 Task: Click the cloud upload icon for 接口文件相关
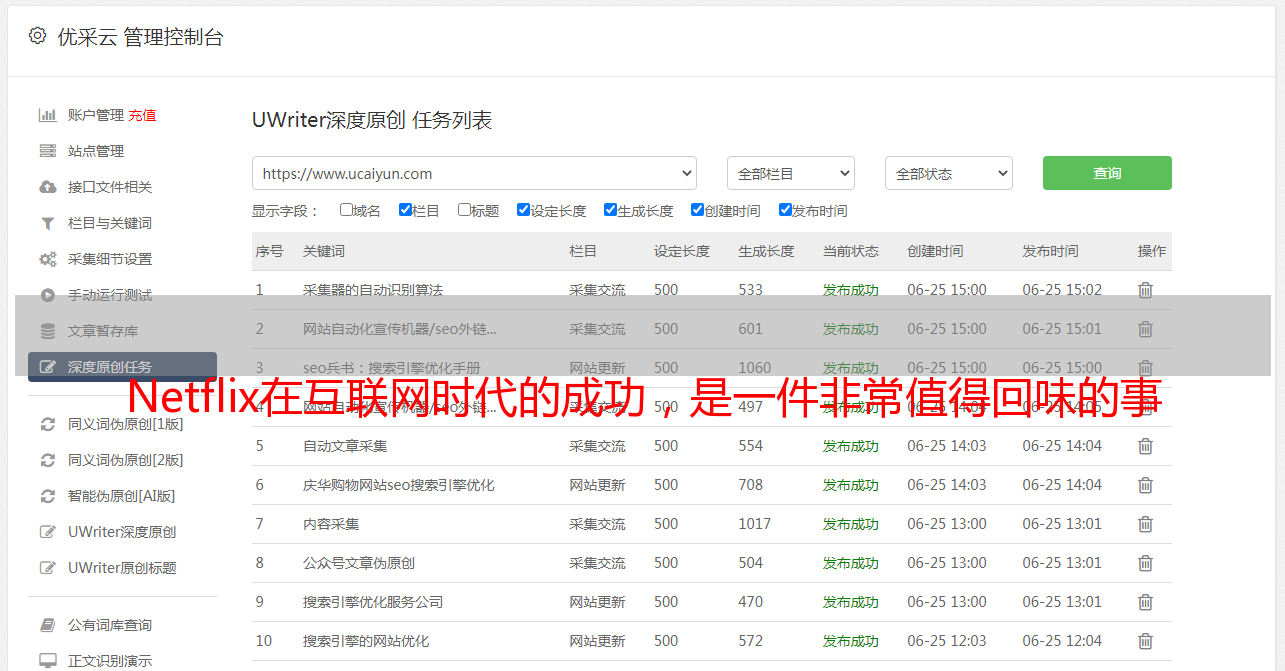pyautogui.click(x=47, y=187)
